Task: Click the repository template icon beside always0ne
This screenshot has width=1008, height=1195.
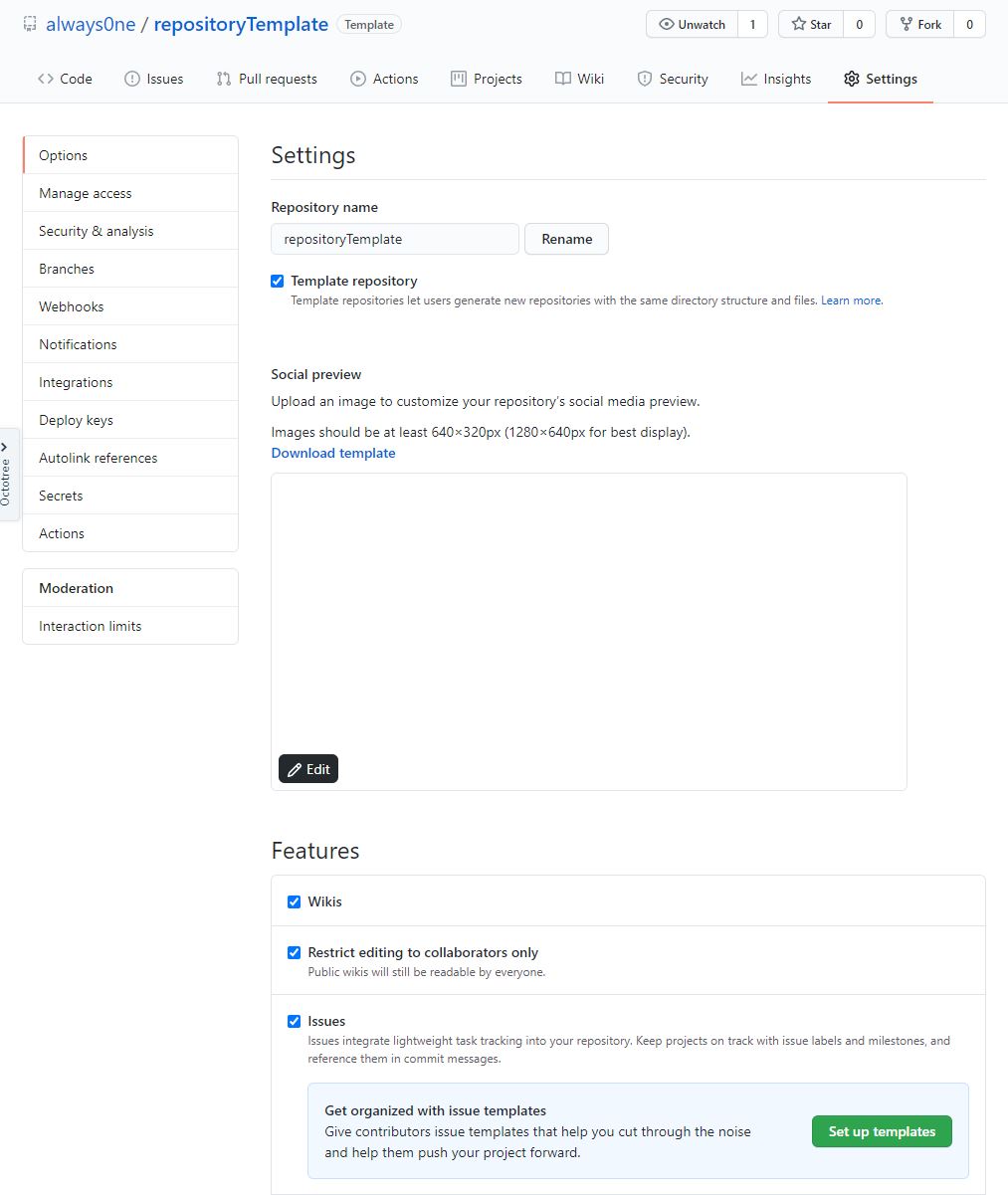Action: coord(30,24)
